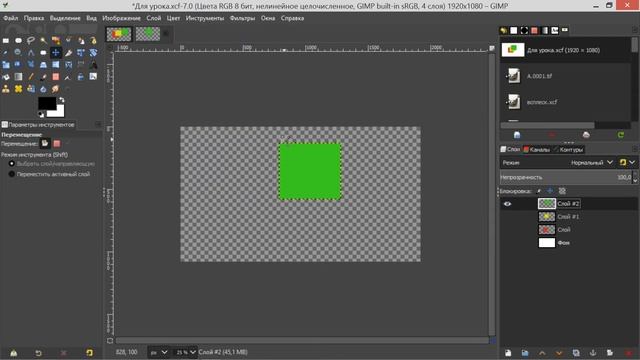Select the Free Select lasso tool
The height and width of the screenshot is (360, 640).
(x=31, y=40)
